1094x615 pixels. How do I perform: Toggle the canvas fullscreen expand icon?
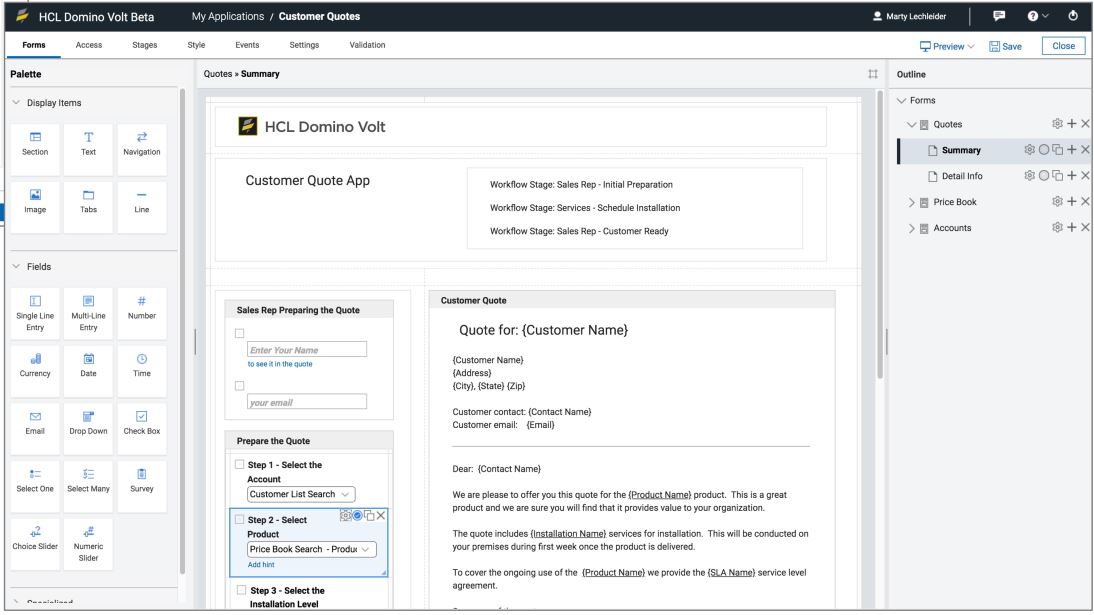(873, 74)
